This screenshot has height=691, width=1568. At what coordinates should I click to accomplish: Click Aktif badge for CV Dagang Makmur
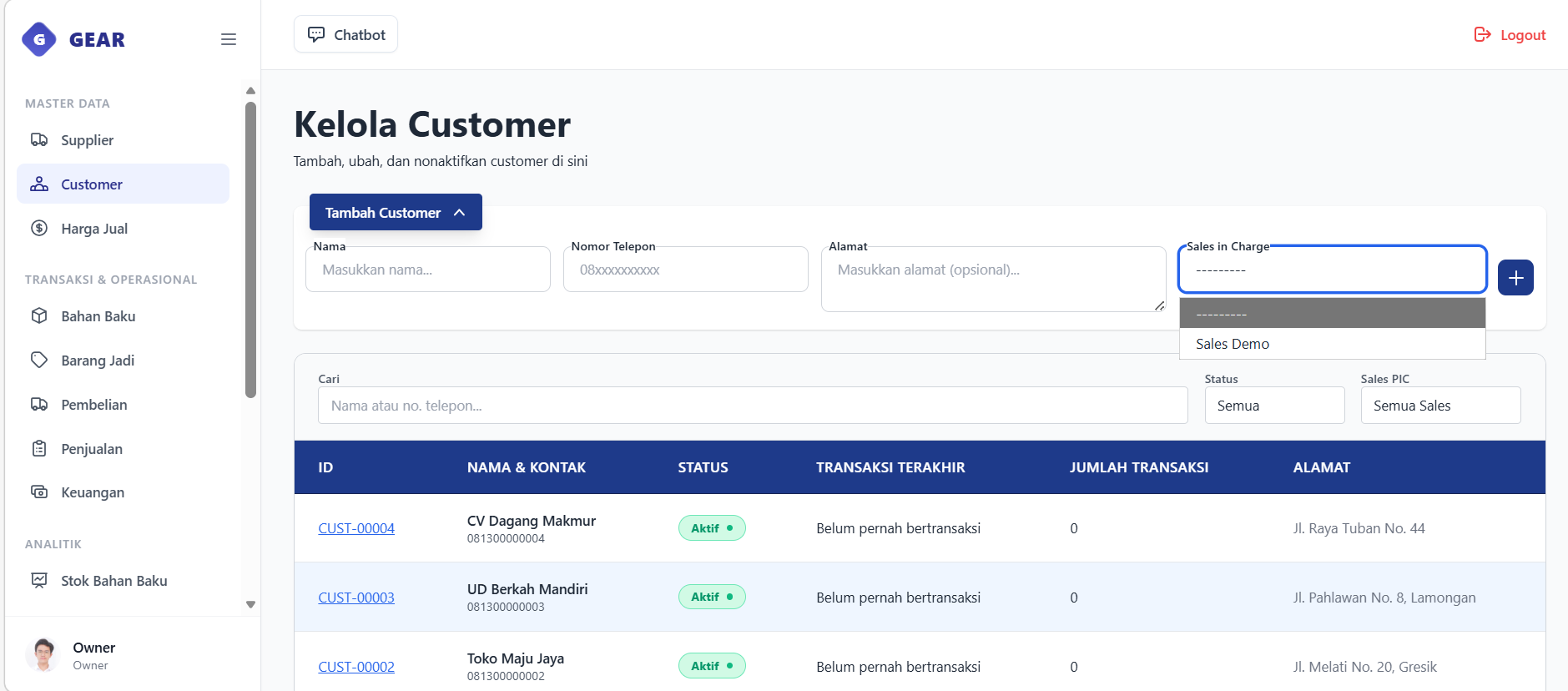[712, 528]
